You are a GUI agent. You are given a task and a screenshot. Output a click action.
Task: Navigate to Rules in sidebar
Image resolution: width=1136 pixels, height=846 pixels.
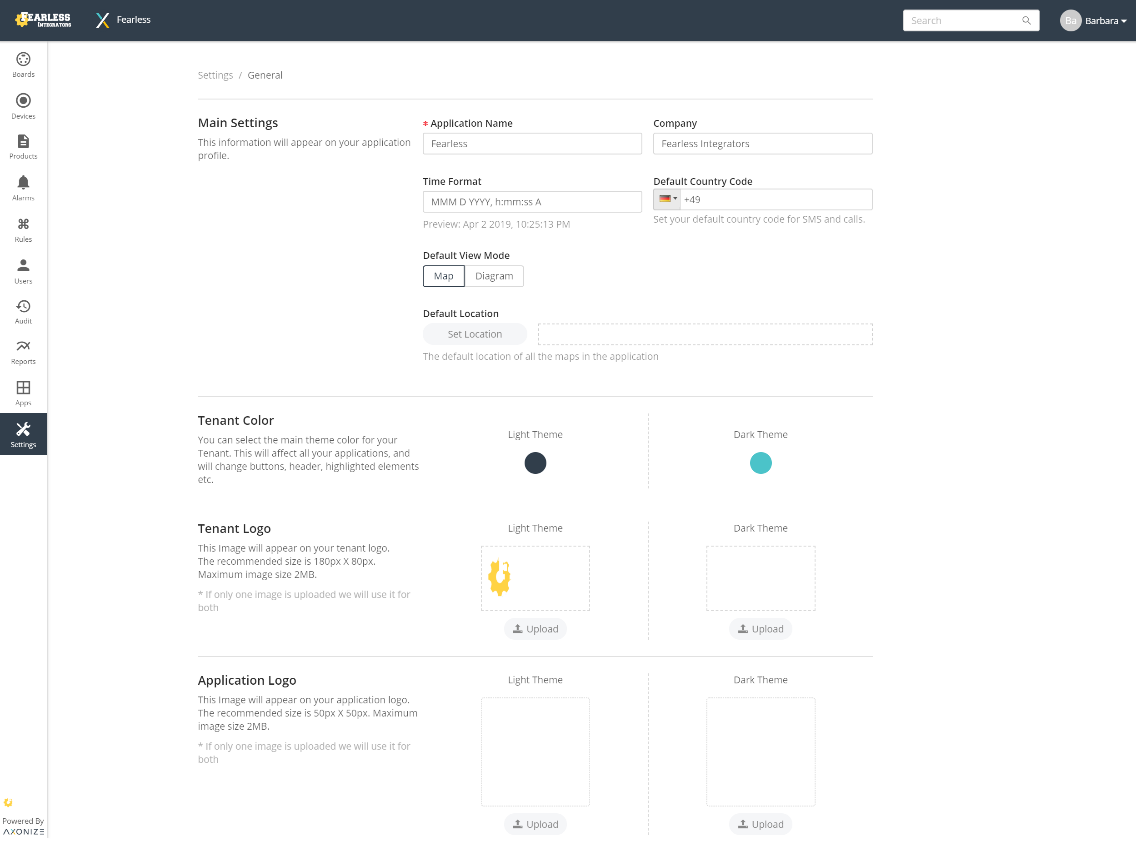click(23, 229)
